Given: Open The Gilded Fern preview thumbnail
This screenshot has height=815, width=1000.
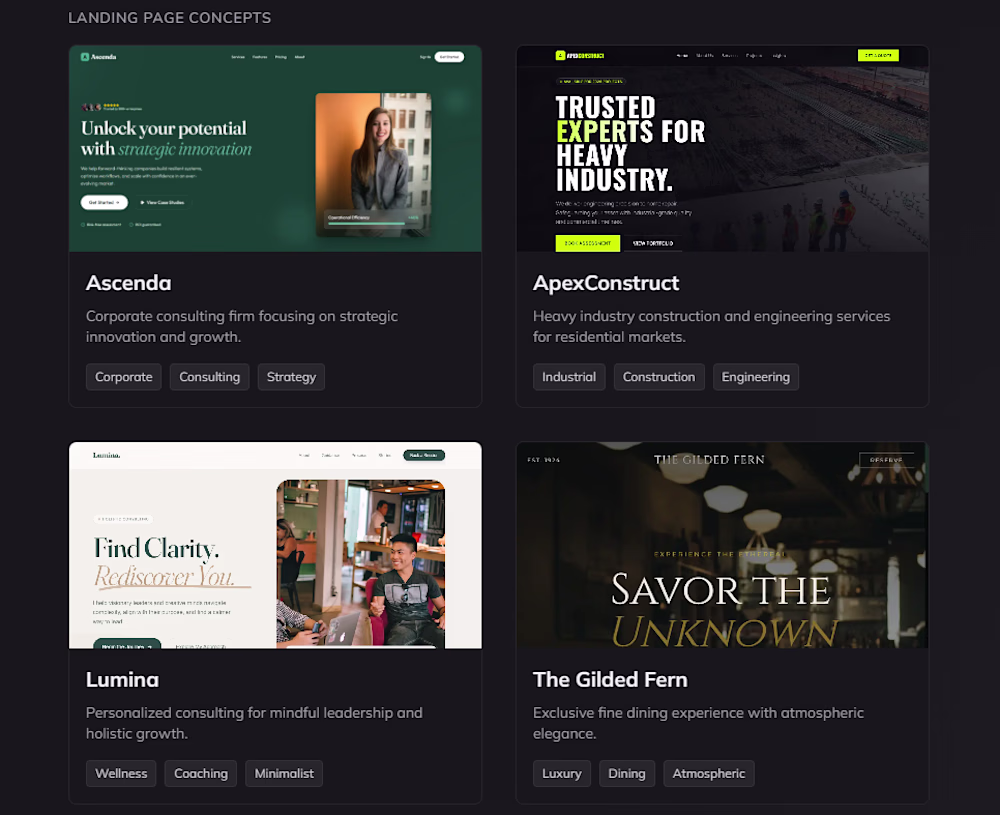Looking at the screenshot, I should pyautogui.click(x=722, y=545).
